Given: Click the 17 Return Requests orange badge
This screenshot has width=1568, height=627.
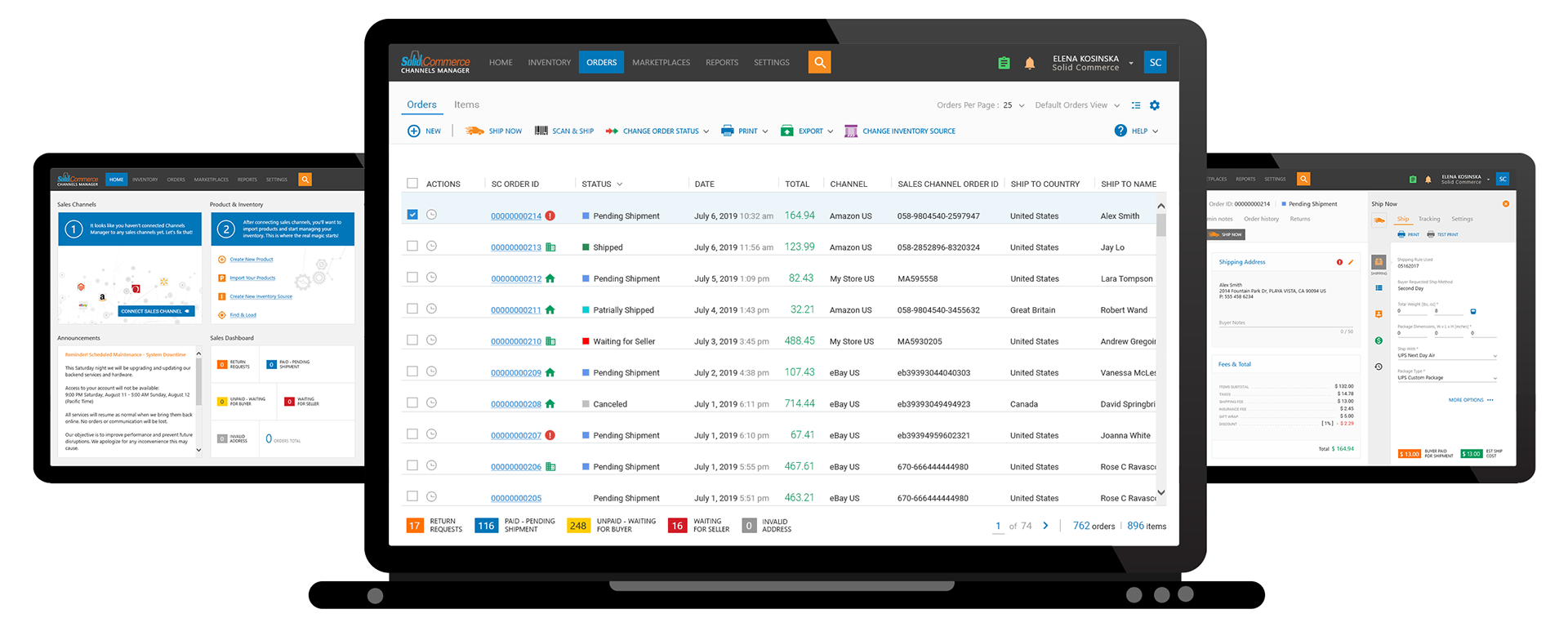Looking at the screenshot, I should coord(415,526).
